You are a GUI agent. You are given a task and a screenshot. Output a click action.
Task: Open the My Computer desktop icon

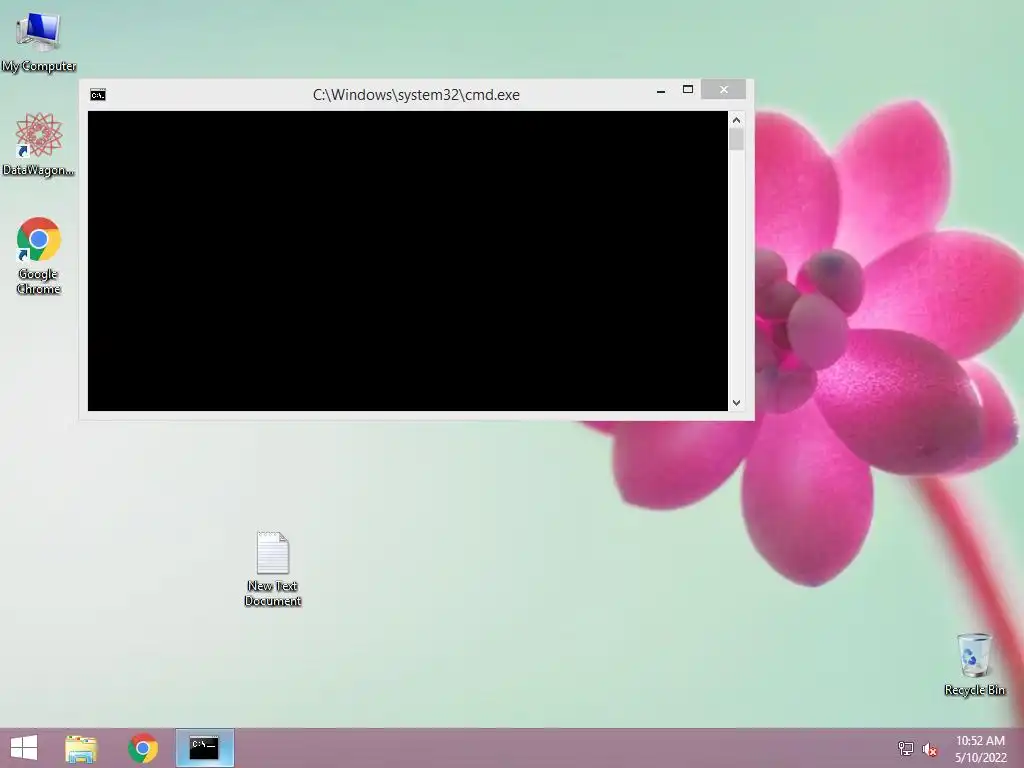pyautogui.click(x=39, y=42)
